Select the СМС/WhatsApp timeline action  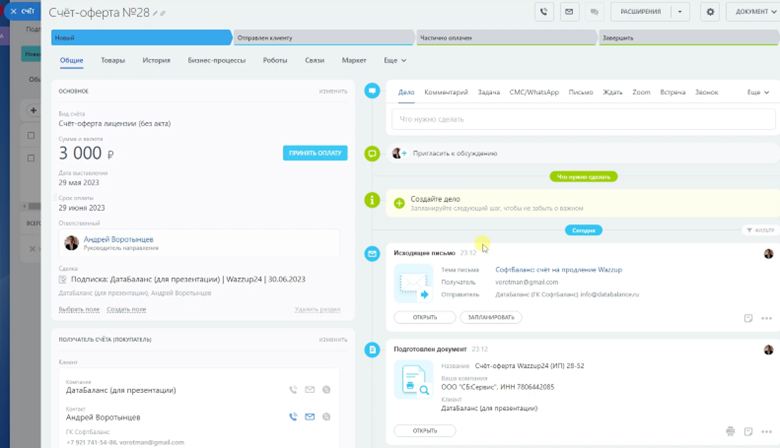534,92
